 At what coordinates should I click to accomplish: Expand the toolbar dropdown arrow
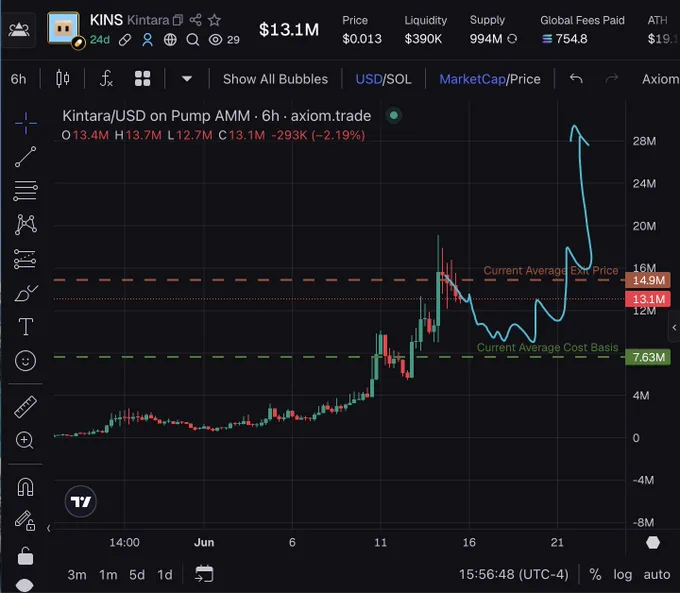[187, 79]
